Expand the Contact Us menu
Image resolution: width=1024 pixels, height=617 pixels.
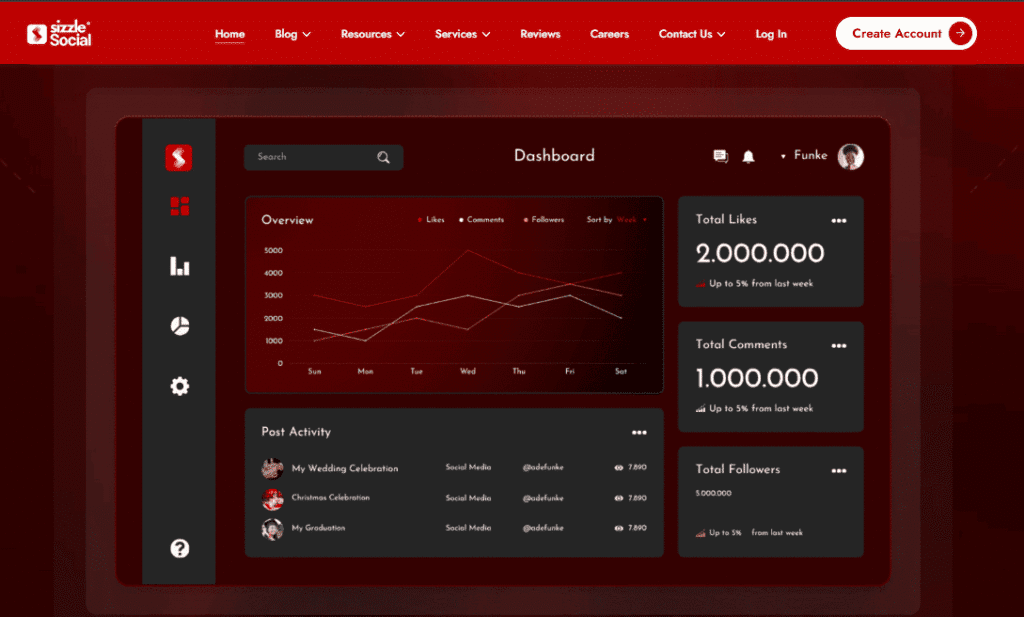692,34
